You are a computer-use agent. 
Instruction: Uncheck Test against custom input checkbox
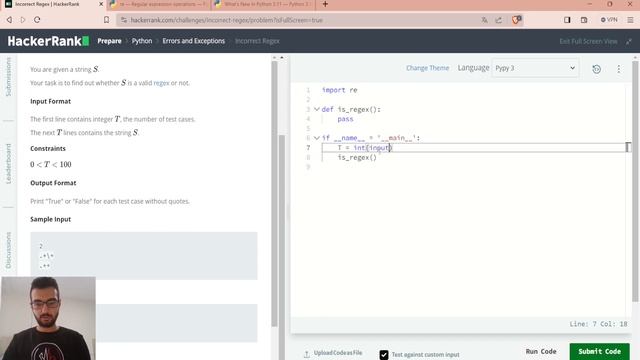coord(384,355)
